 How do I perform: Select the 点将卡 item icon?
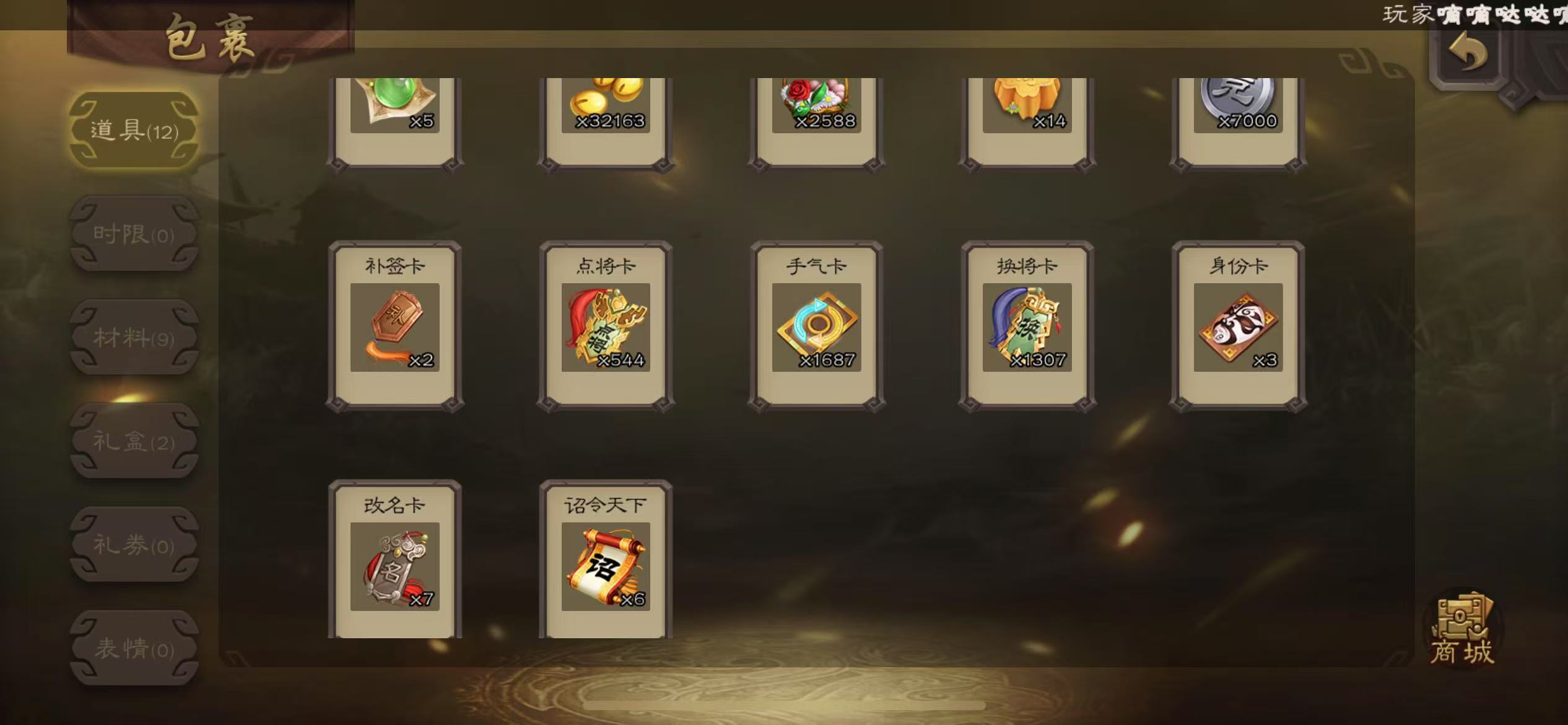pyautogui.click(x=606, y=327)
